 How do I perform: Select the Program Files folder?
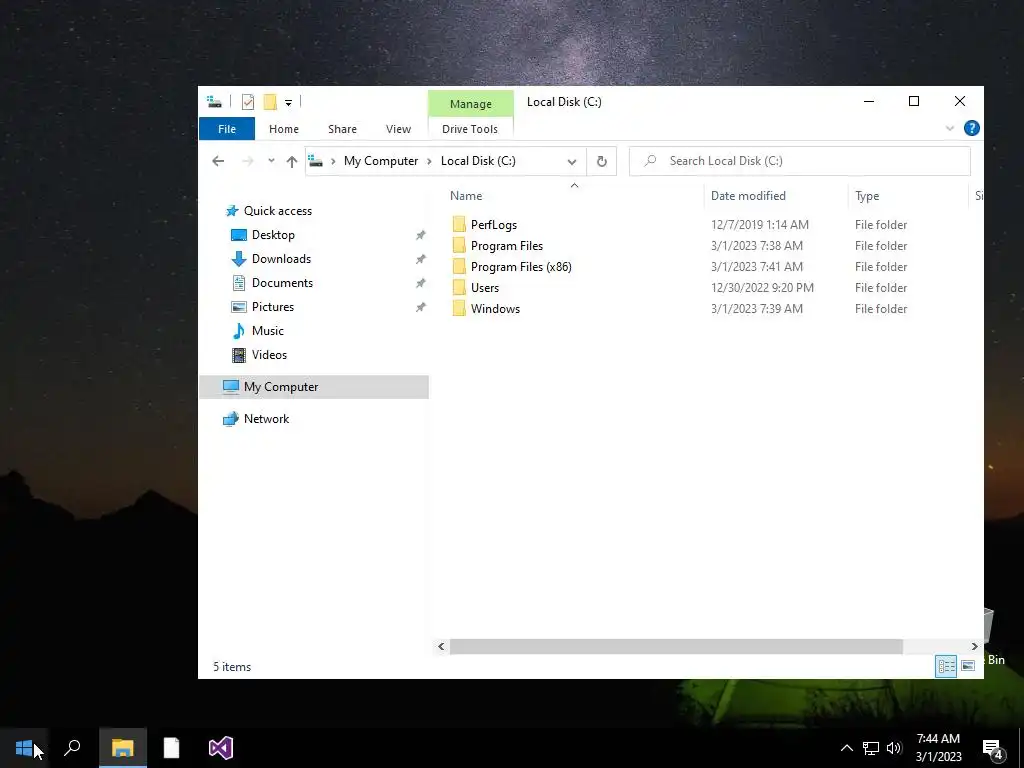tap(507, 246)
